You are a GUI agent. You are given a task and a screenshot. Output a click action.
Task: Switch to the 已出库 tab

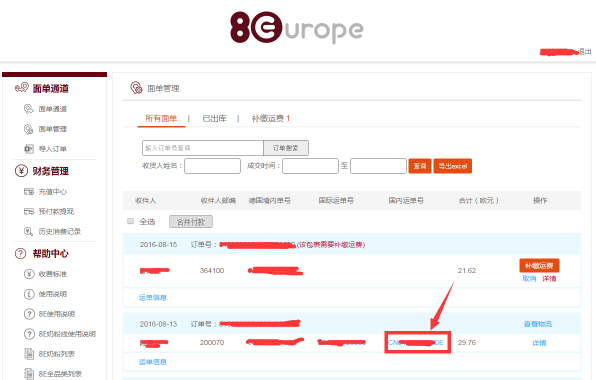(214, 119)
